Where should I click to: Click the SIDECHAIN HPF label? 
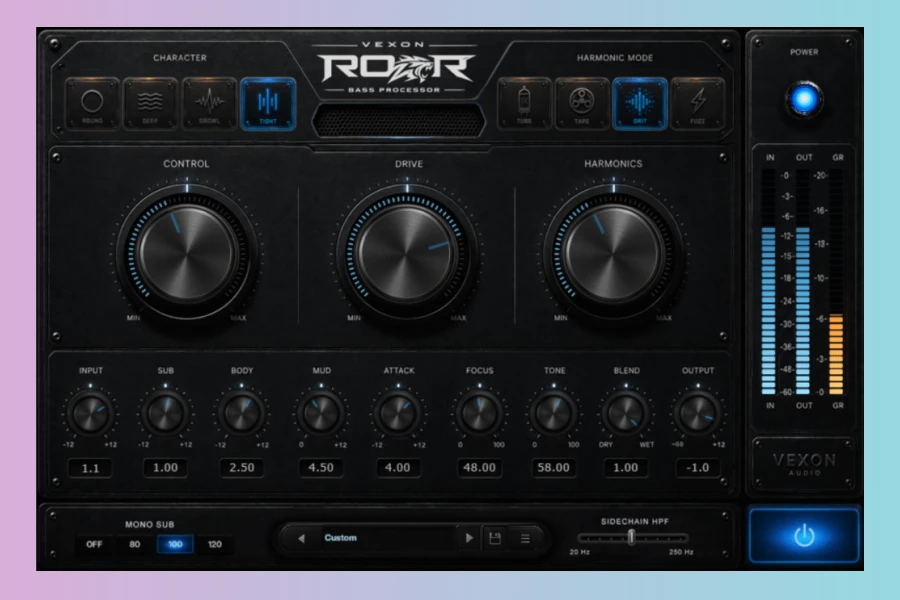(635, 521)
